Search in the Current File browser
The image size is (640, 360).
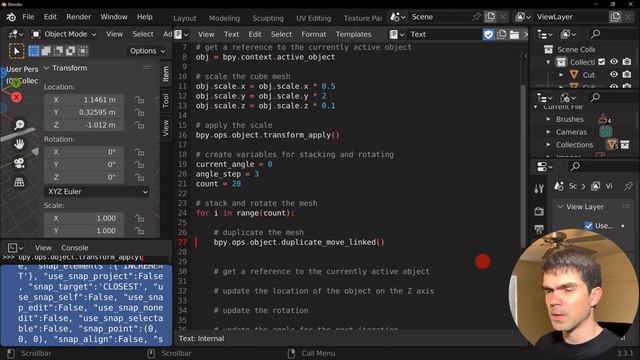coord(596,98)
